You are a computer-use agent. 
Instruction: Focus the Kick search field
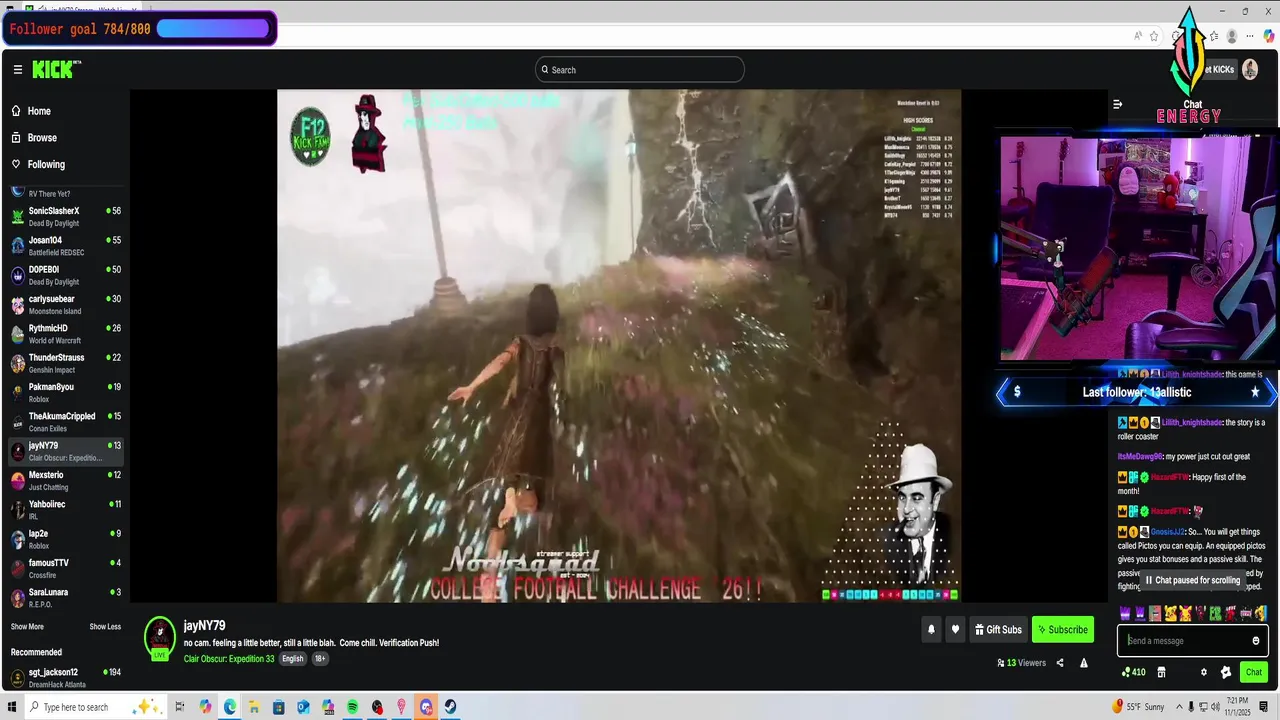(640, 69)
